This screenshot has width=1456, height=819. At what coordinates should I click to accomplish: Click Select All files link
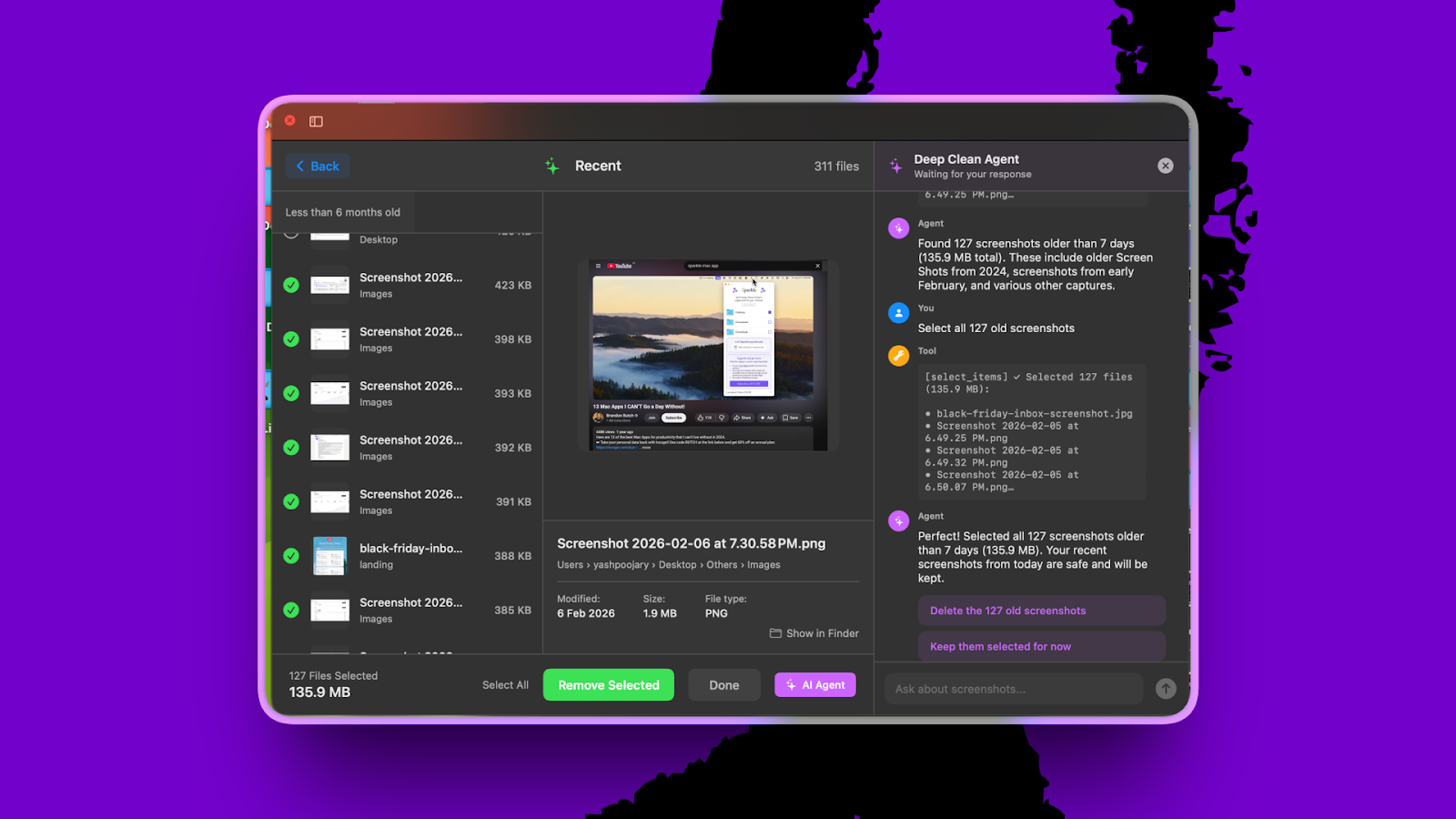pos(505,685)
